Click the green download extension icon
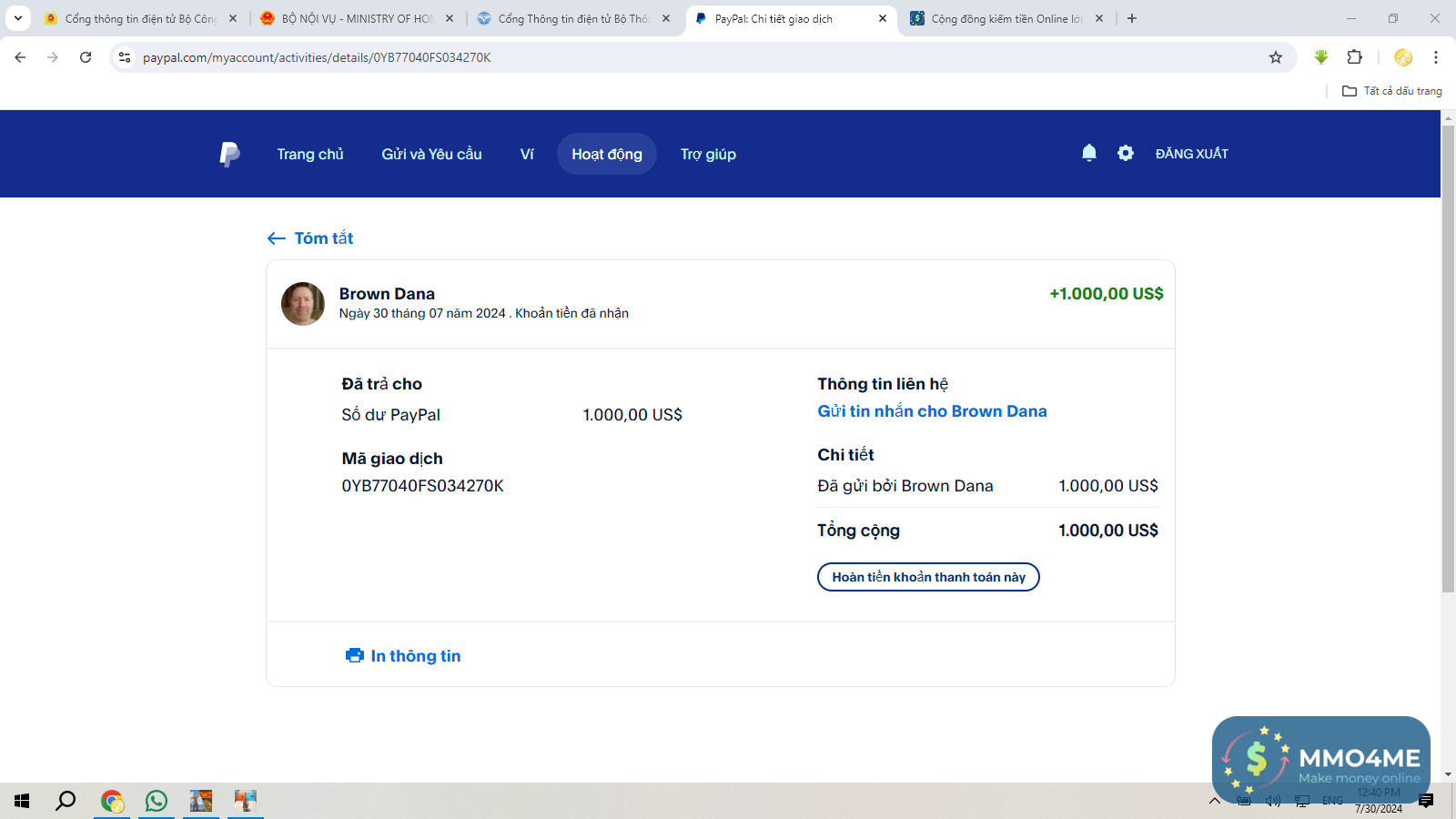 click(x=1321, y=57)
